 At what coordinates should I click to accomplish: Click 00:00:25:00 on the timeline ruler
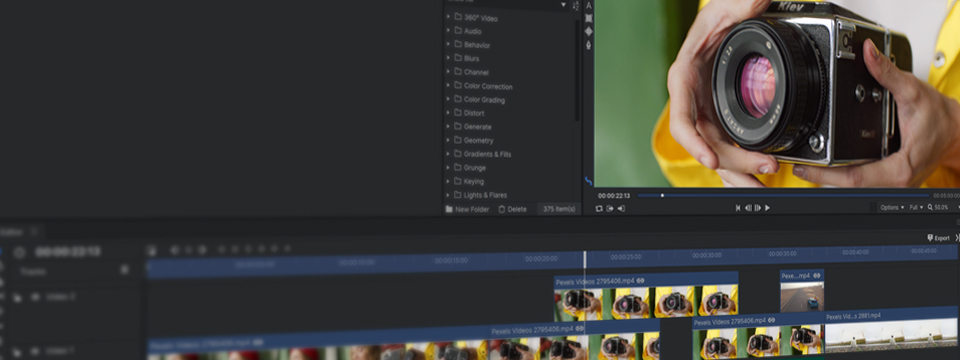pos(626,257)
